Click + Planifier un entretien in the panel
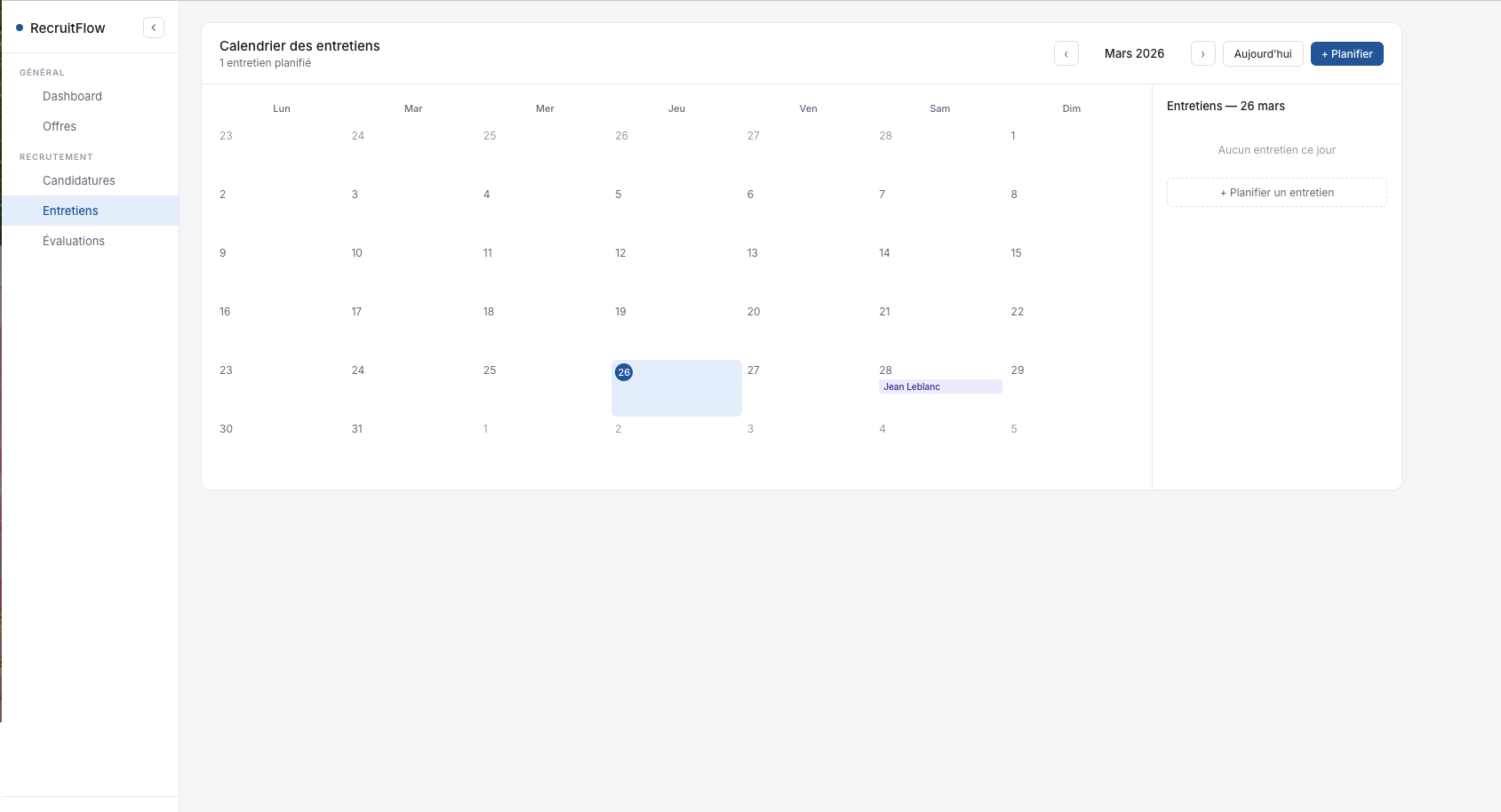This screenshot has width=1501, height=812. point(1276,192)
